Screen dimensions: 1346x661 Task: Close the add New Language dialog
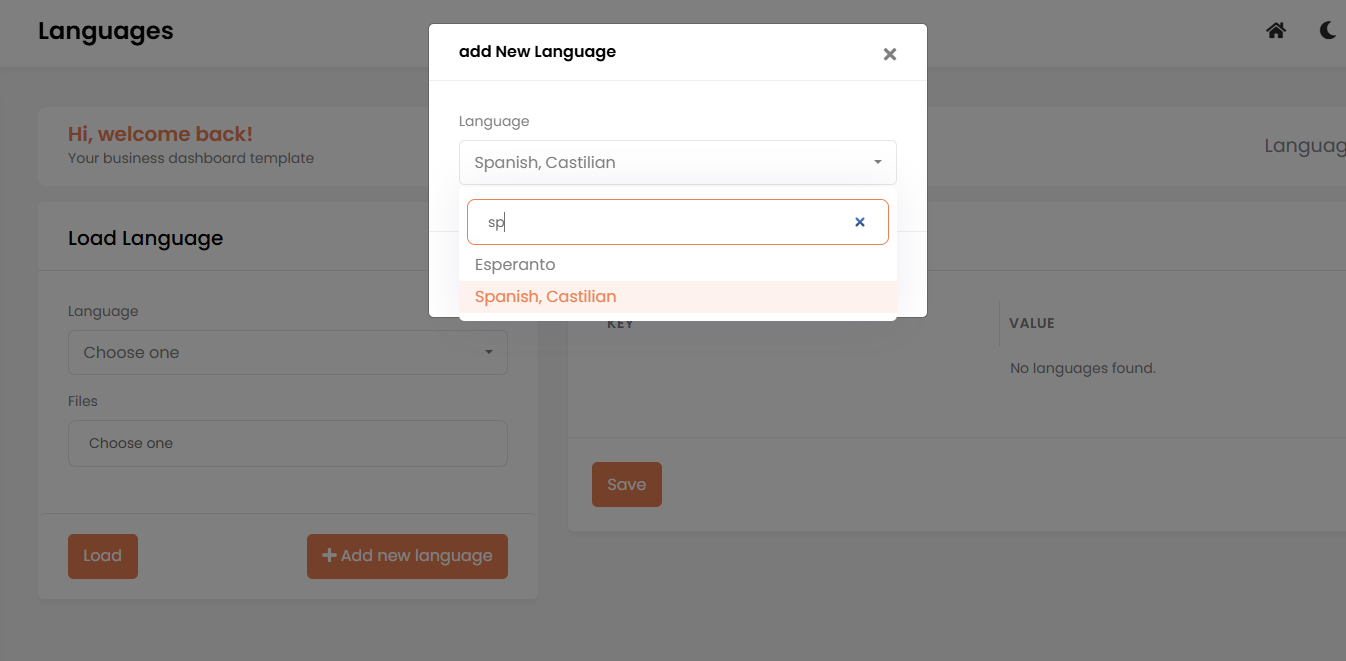pos(889,54)
